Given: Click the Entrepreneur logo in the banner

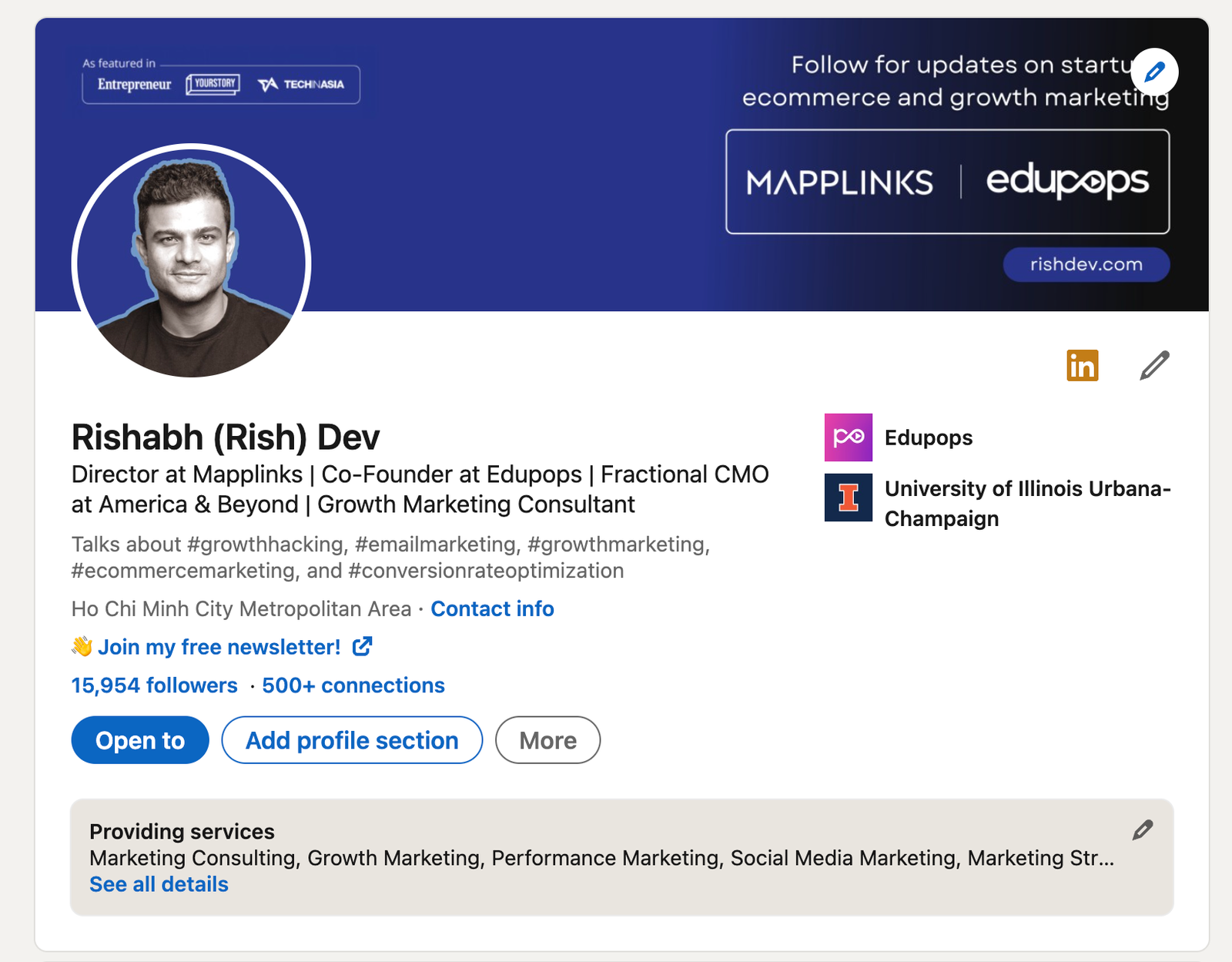Looking at the screenshot, I should pyautogui.click(x=135, y=84).
